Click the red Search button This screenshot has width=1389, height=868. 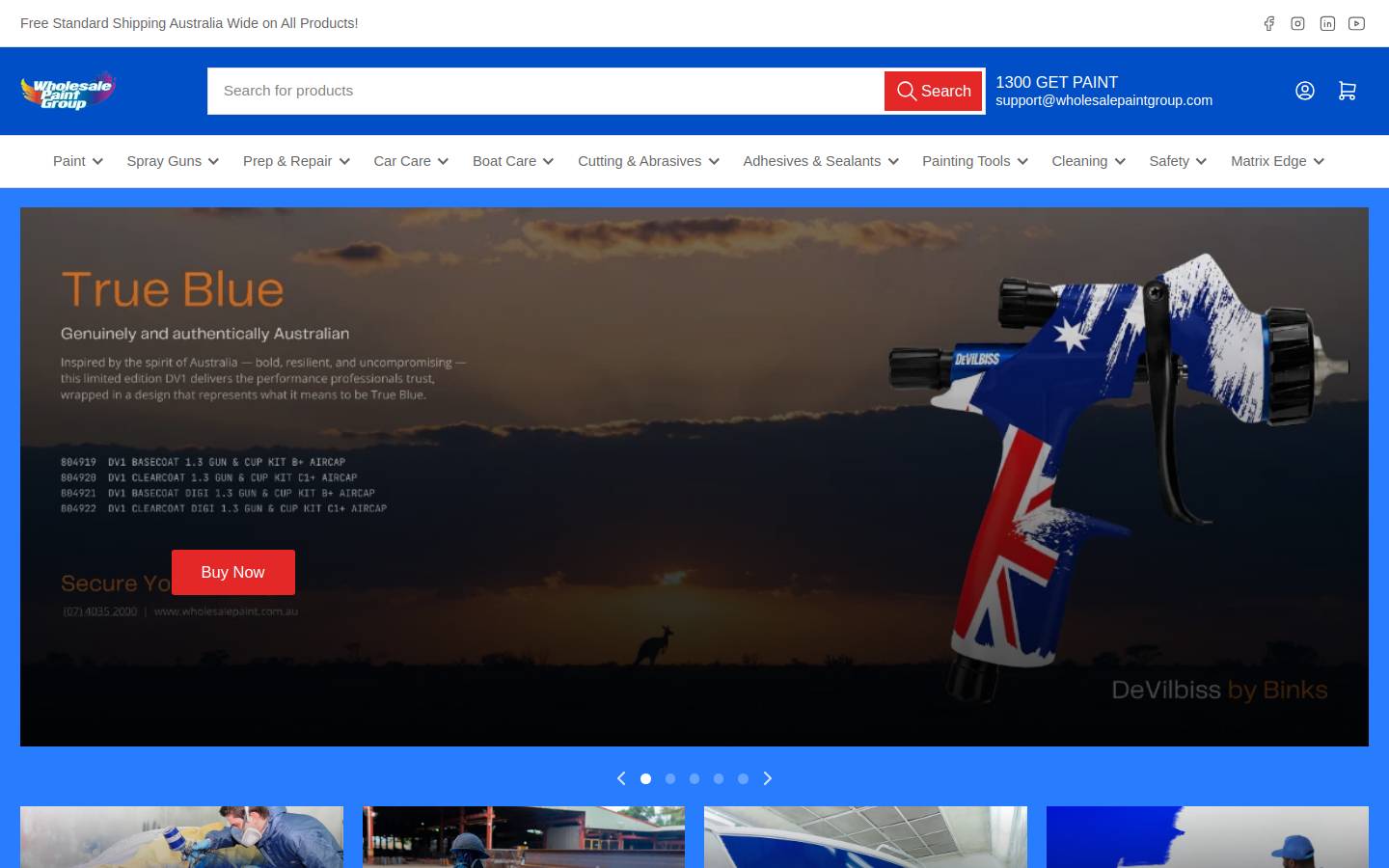pyautogui.click(x=934, y=91)
